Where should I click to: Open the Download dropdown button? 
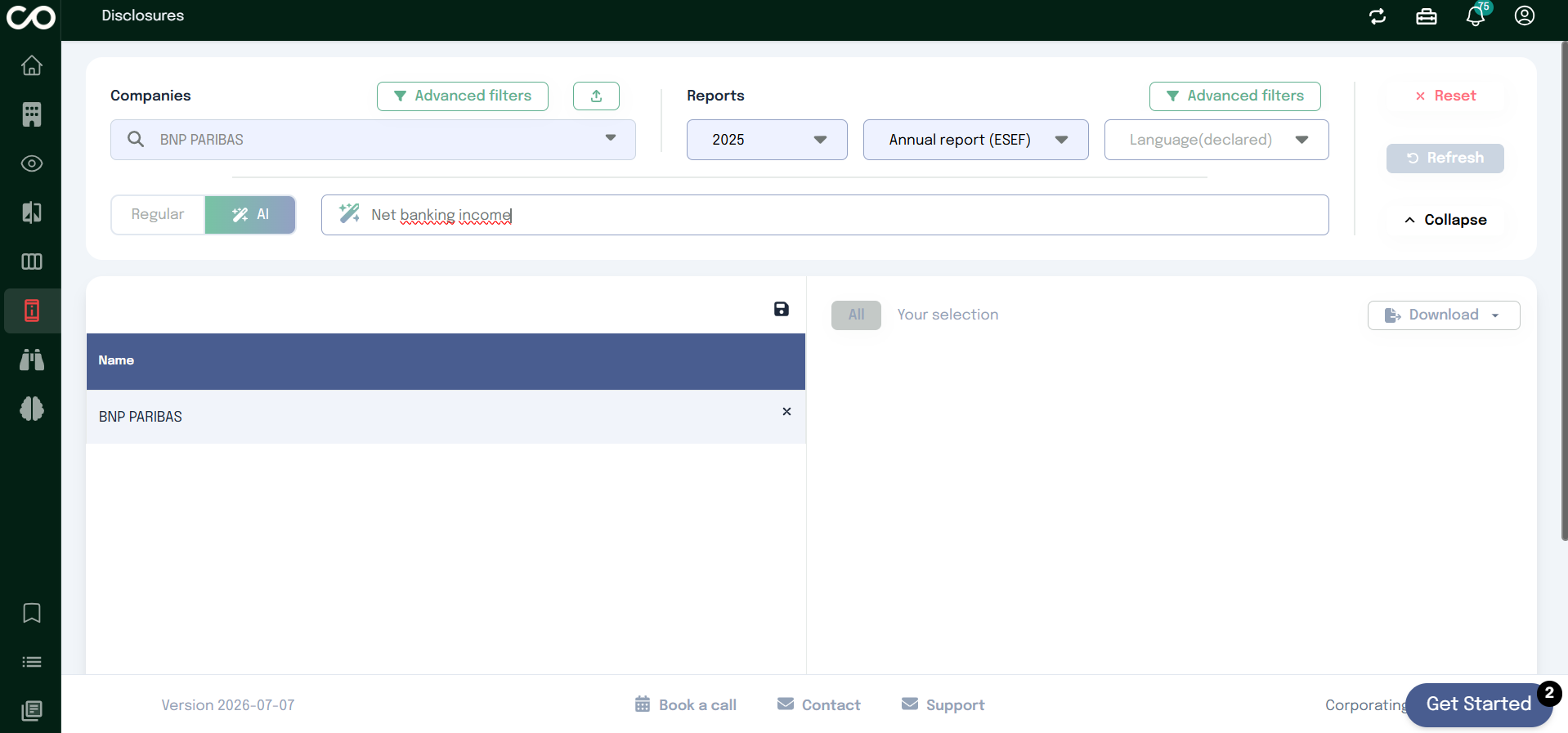(1444, 315)
